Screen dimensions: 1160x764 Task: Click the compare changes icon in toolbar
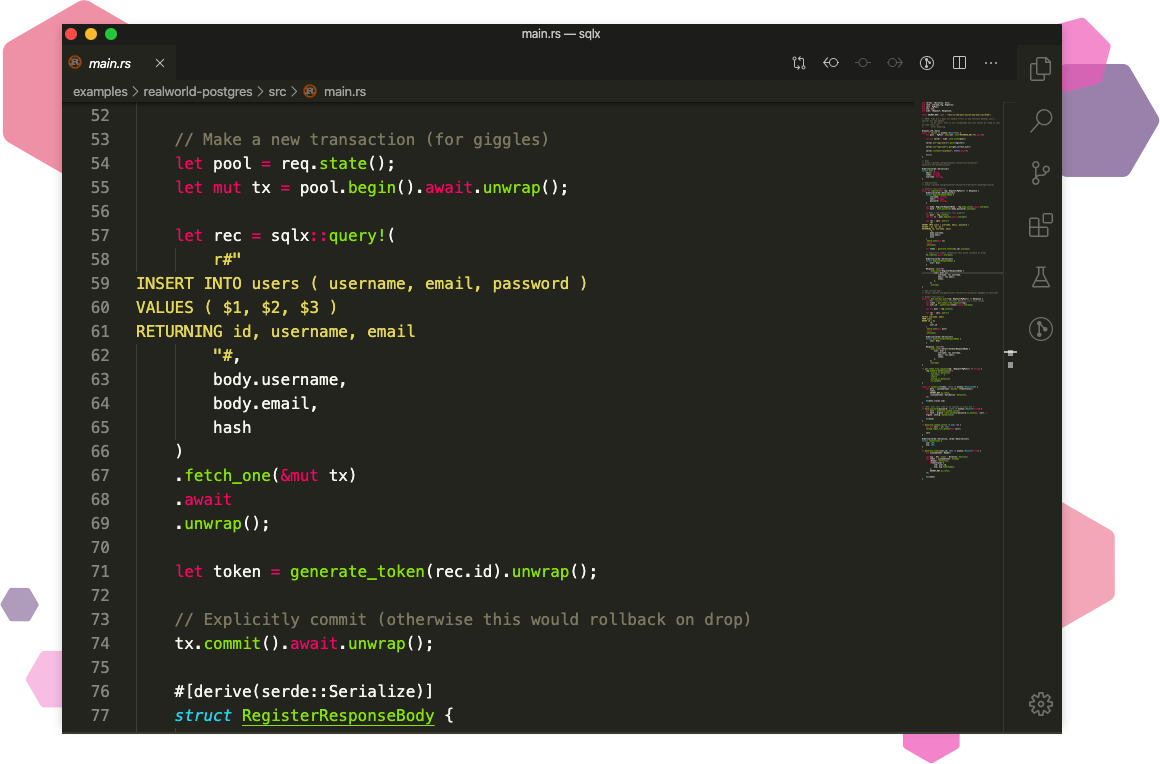point(798,63)
